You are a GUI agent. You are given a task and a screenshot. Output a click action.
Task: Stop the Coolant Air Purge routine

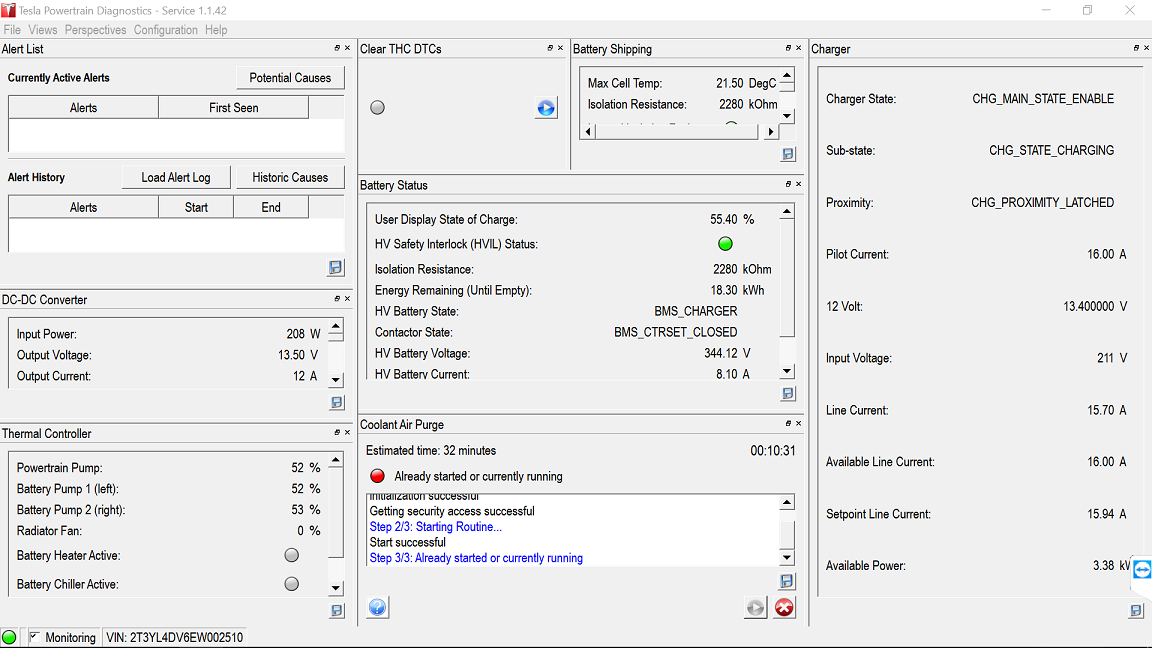click(x=785, y=607)
